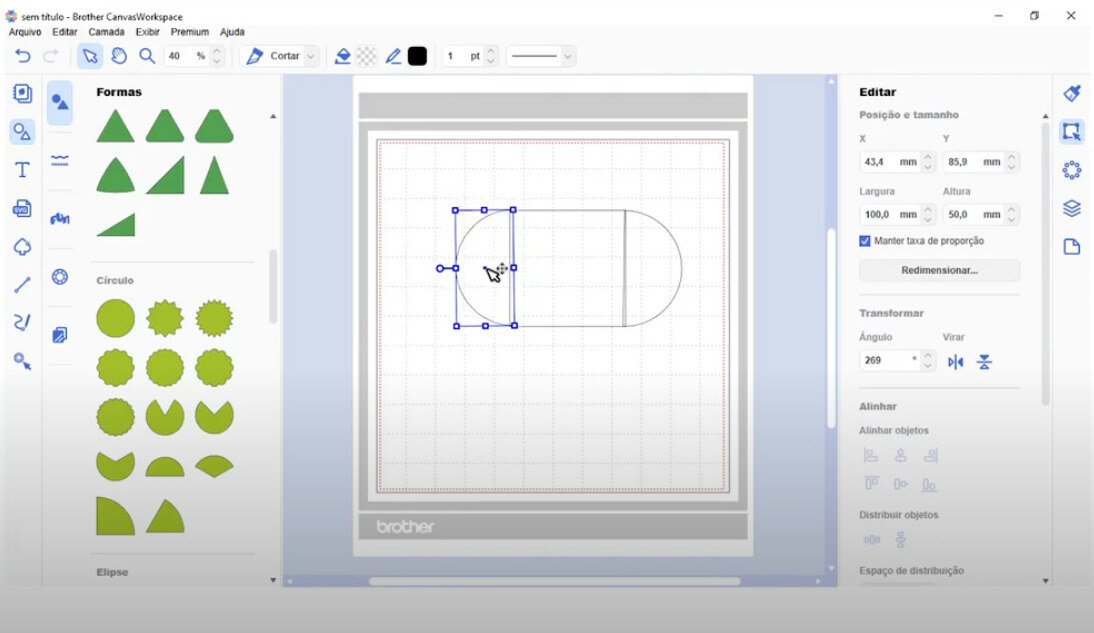
Task: Open the Text tool in left sidebar
Action: click(22, 170)
